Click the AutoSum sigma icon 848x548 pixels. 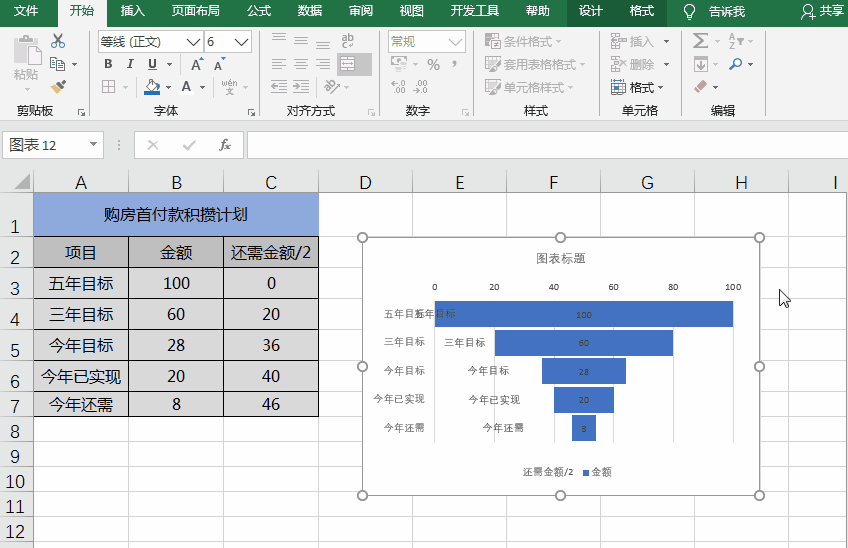pos(700,41)
